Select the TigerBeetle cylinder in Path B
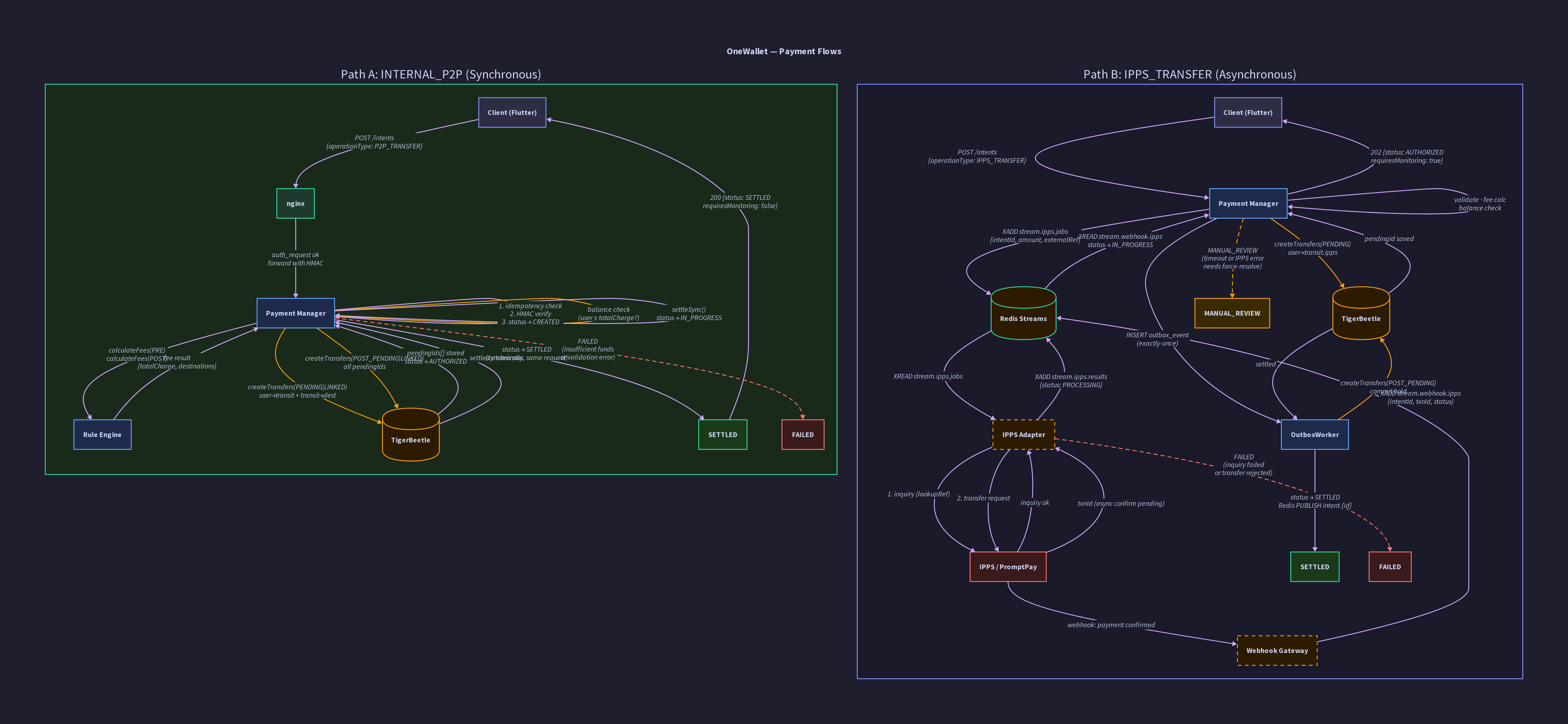This screenshot has width=1568, height=724. point(1361,313)
